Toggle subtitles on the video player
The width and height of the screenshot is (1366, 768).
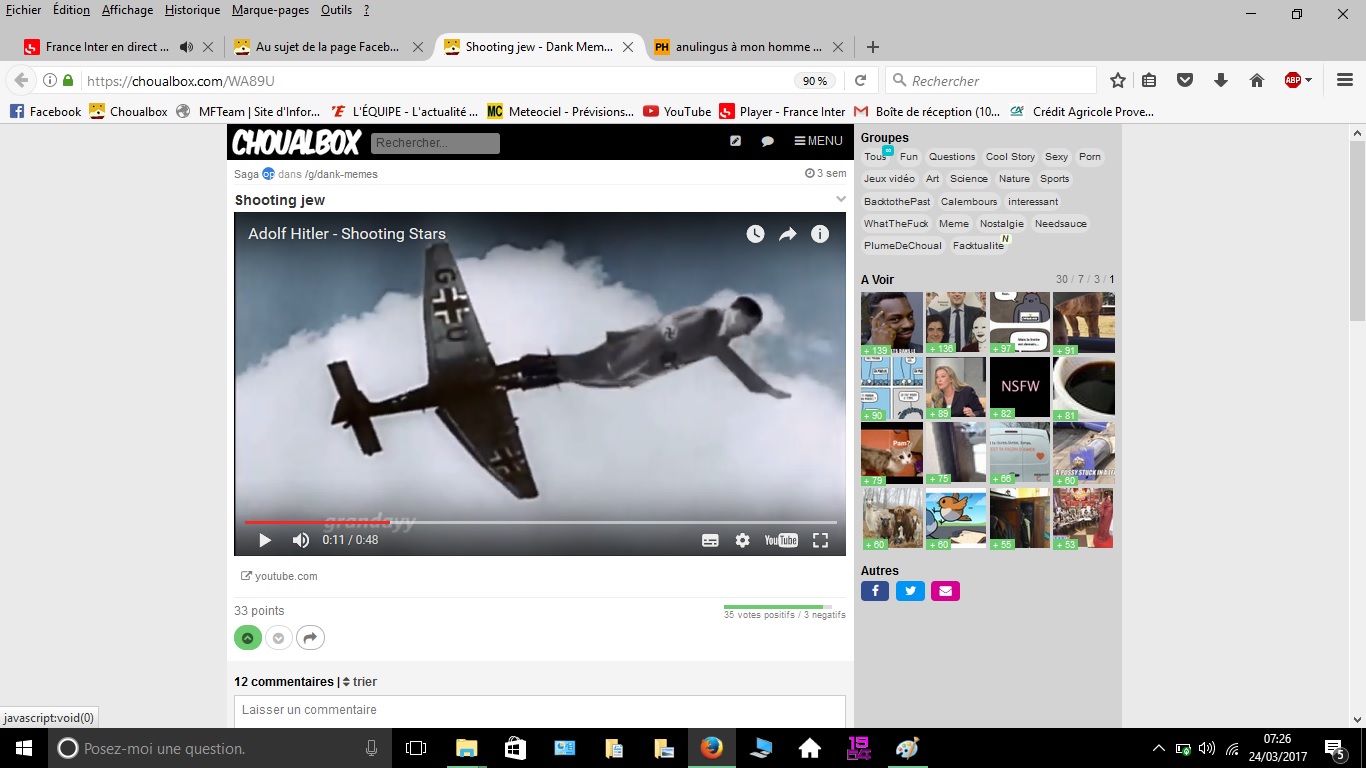[x=710, y=540]
